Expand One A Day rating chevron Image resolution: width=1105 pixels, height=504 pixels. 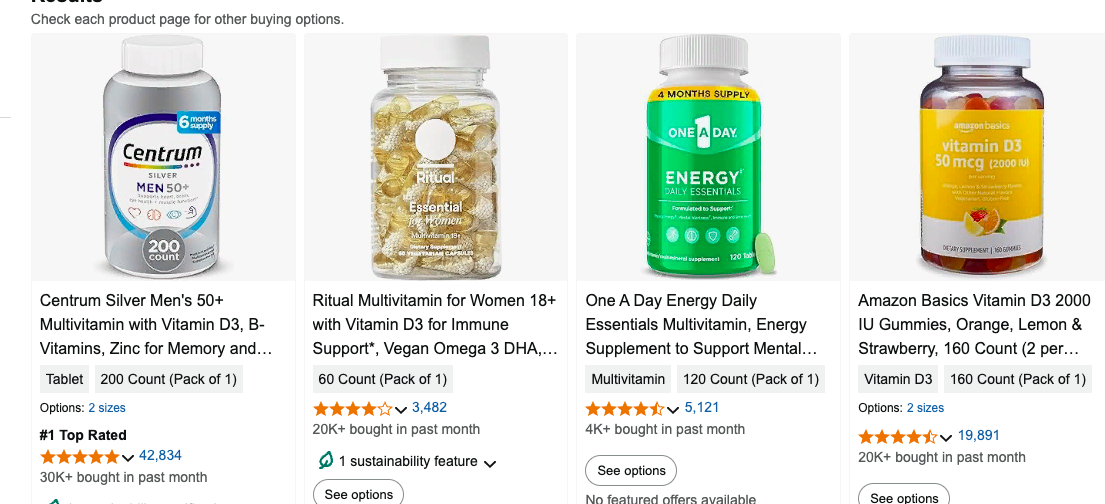click(x=674, y=410)
